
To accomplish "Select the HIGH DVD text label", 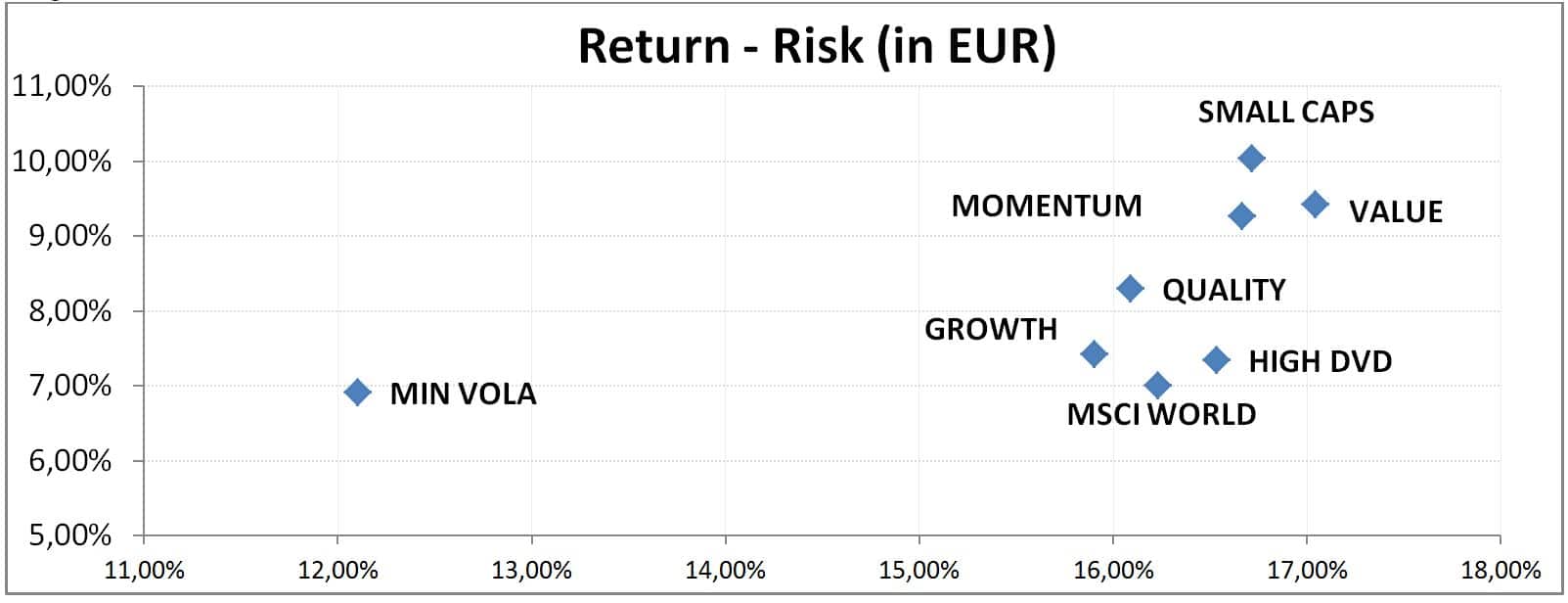I will 1320,361.
